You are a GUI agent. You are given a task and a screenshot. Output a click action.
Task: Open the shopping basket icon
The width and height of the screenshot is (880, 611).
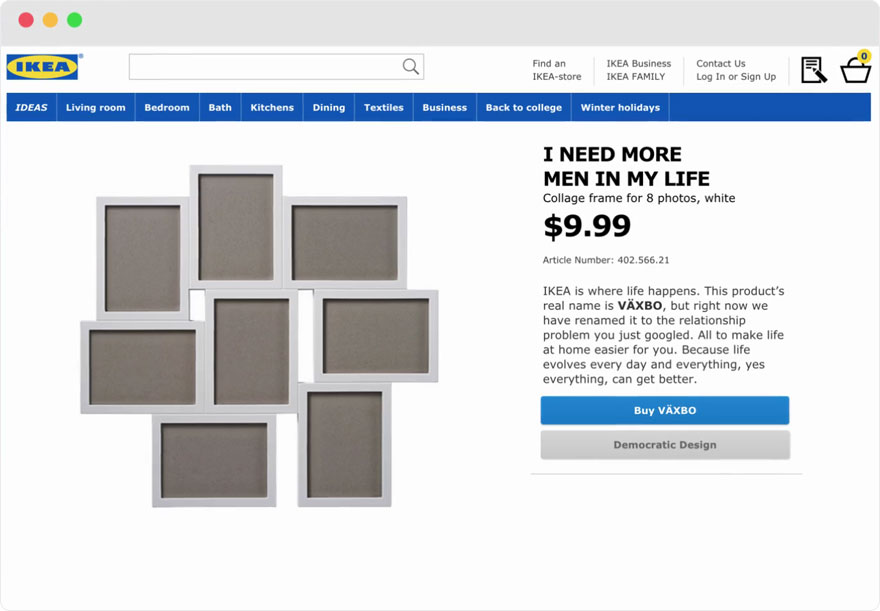tap(855, 70)
